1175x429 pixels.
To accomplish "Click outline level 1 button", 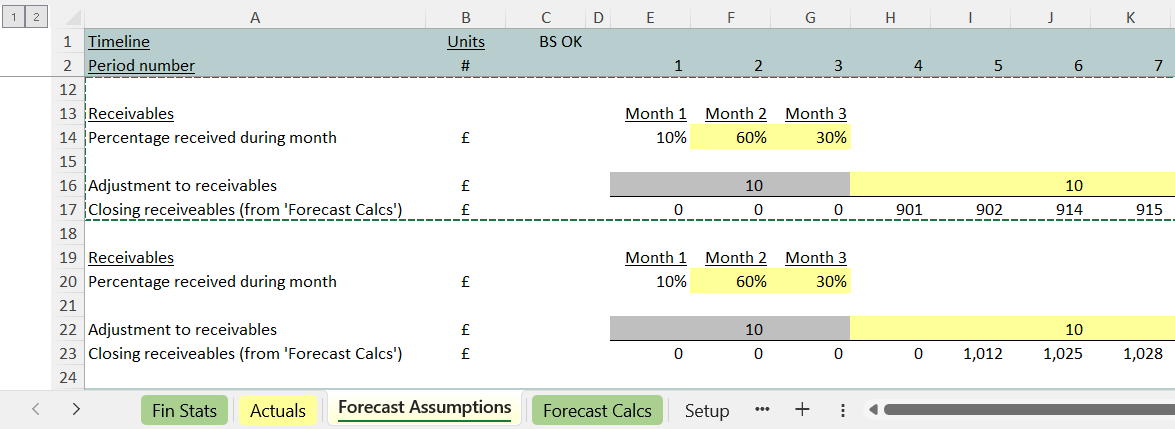I will pyautogui.click(x=14, y=18).
